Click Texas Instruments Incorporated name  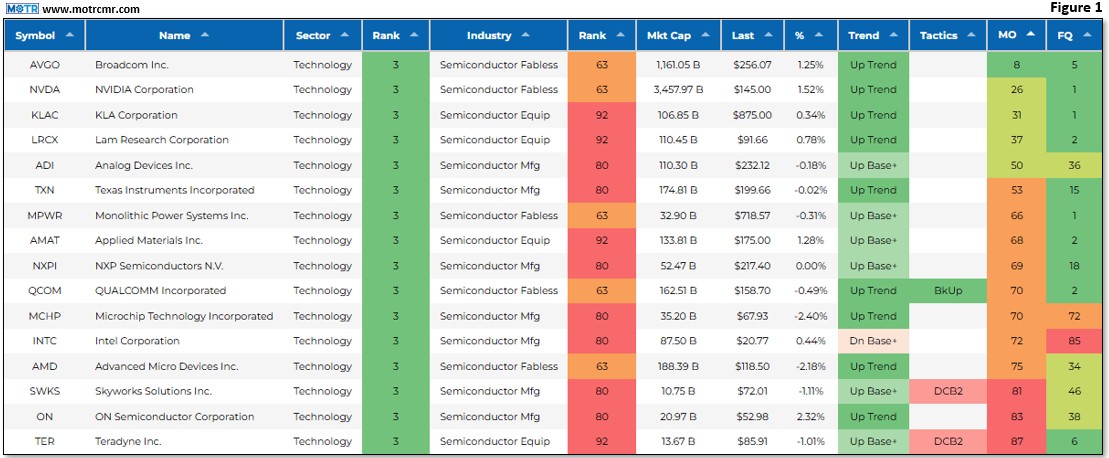click(x=175, y=190)
